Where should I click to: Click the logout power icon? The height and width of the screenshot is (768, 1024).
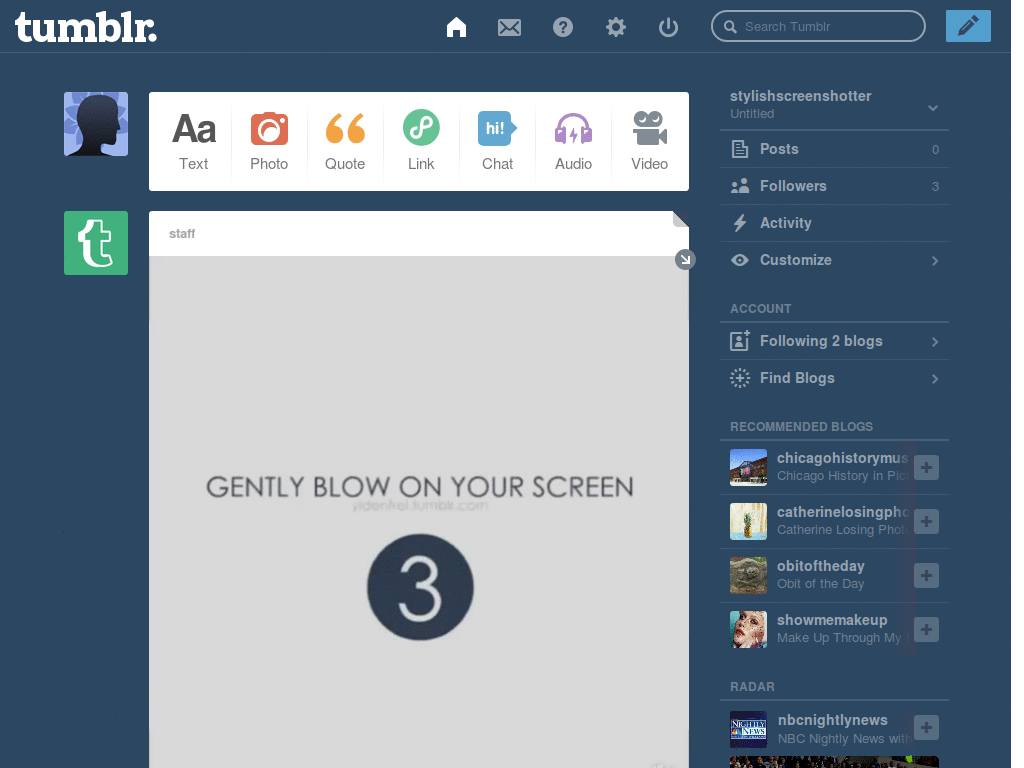[667, 27]
